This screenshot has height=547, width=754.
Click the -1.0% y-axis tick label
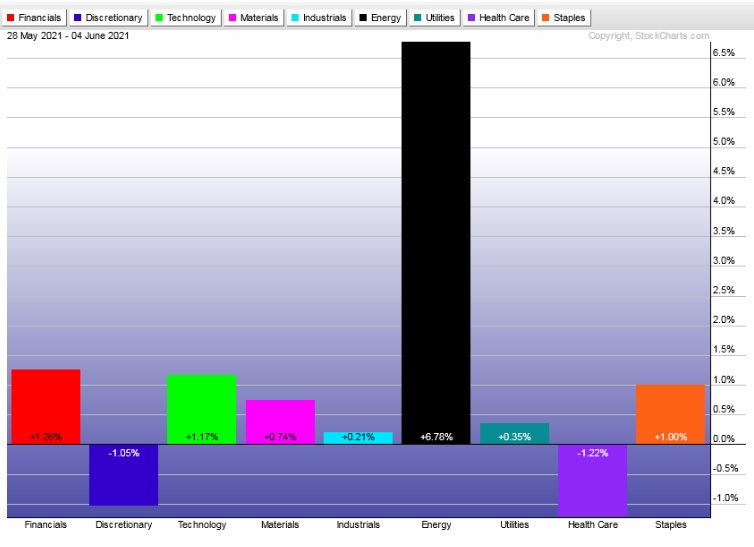point(725,498)
